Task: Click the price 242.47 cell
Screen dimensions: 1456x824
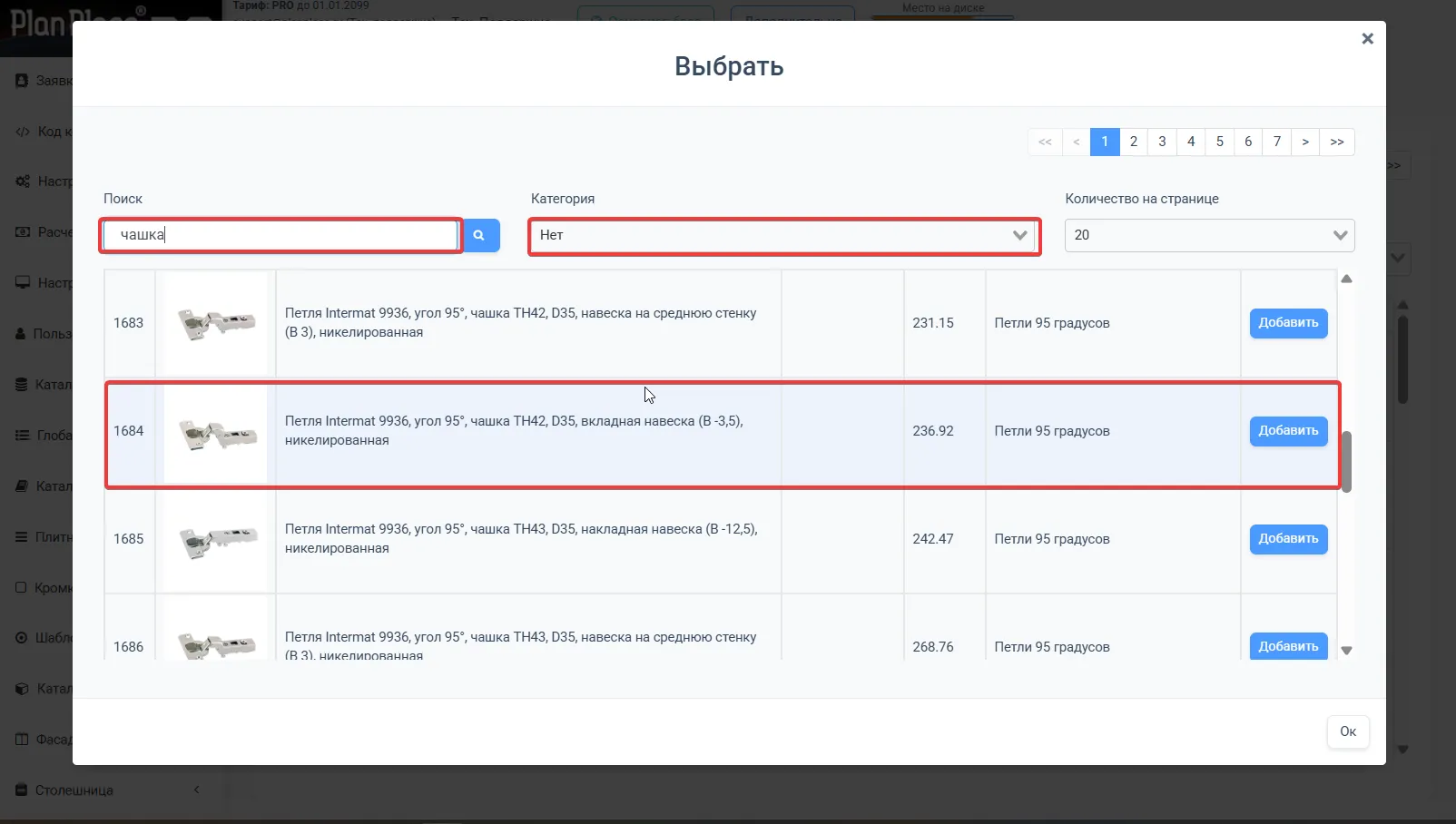Action: pyautogui.click(x=944, y=539)
